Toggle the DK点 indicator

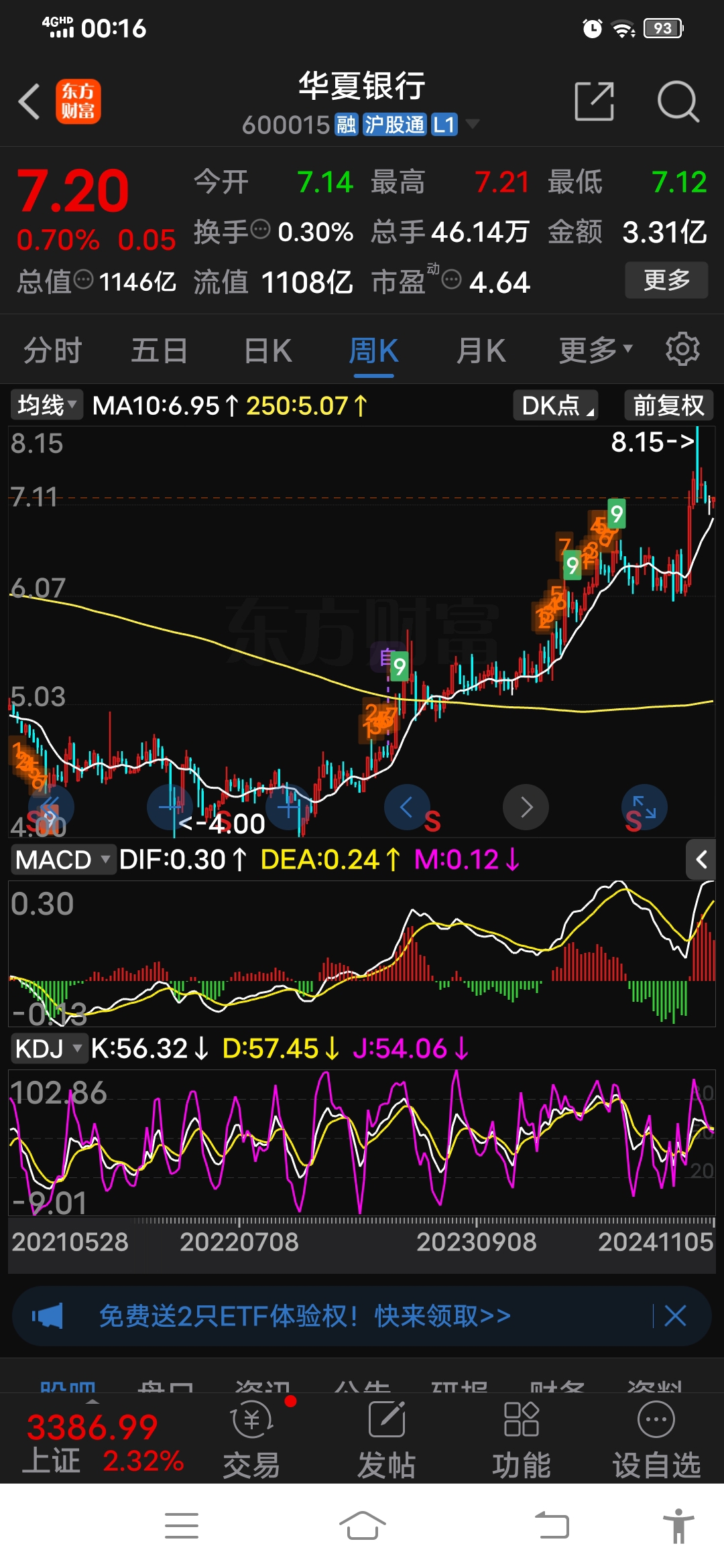tap(556, 405)
